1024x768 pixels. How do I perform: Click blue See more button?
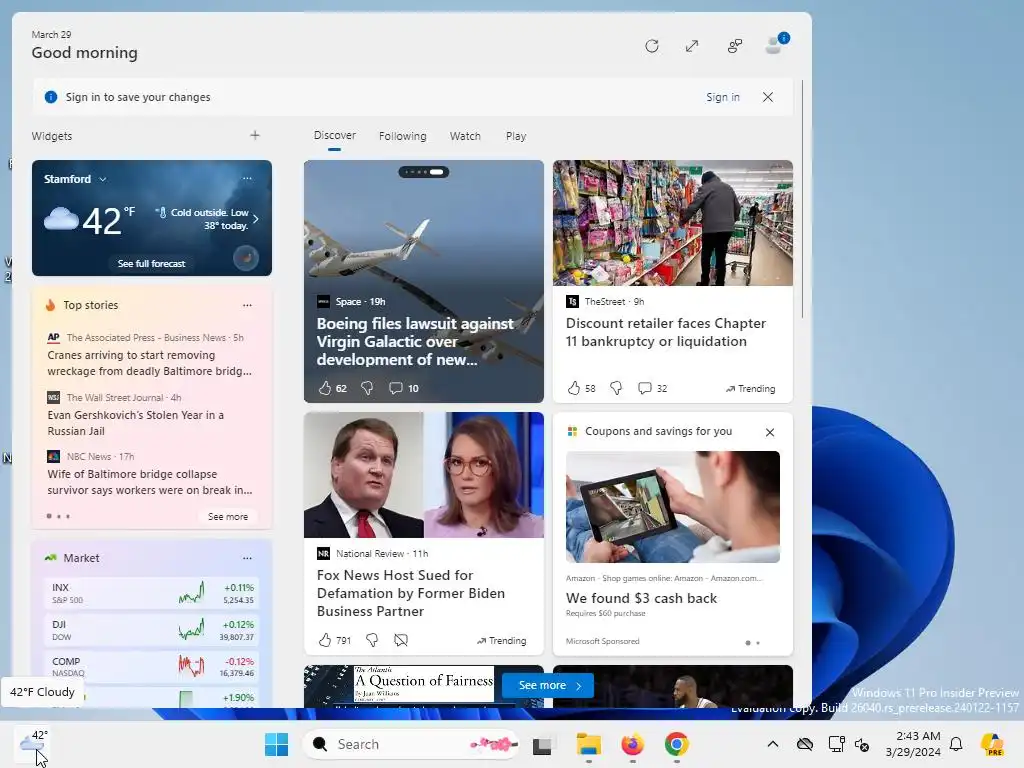point(548,685)
